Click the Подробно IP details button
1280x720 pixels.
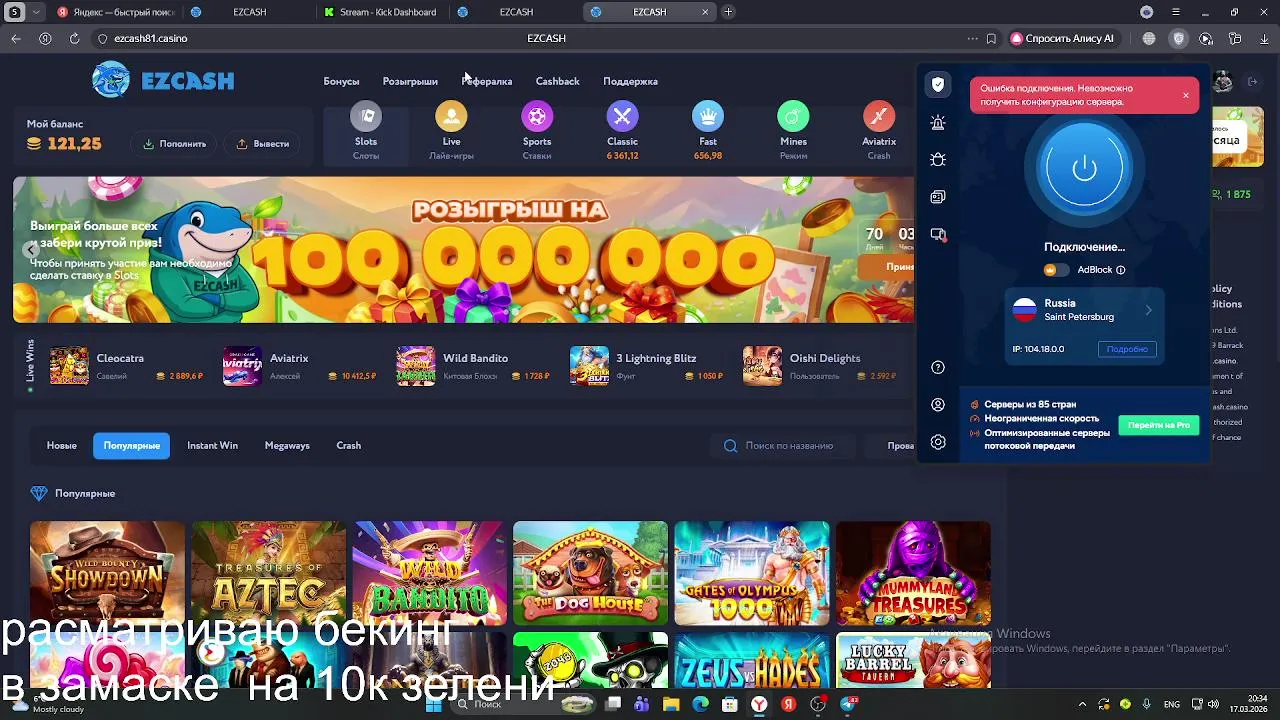click(x=1127, y=349)
